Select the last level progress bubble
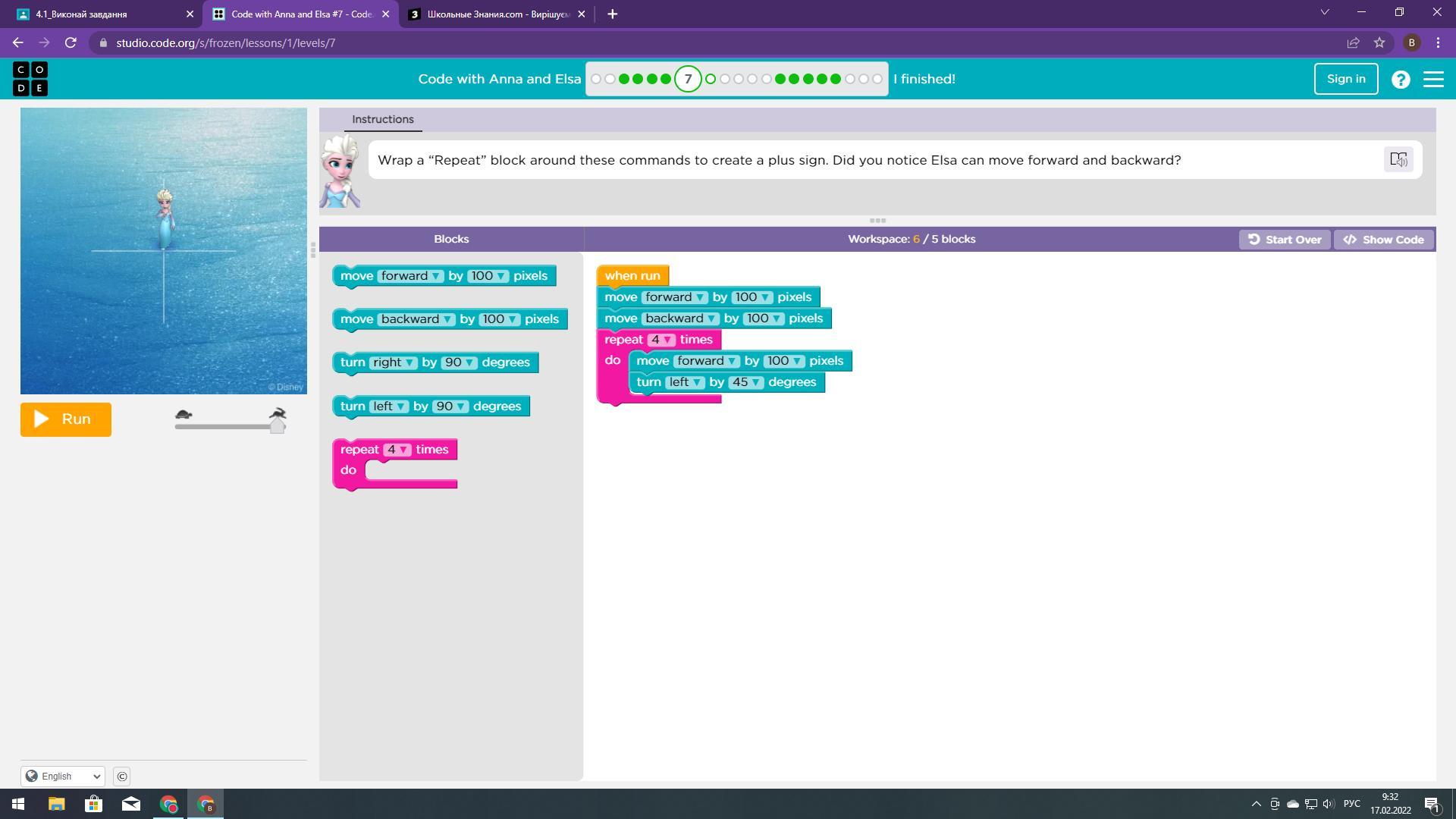Screen dimensions: 1456x819 pyautogui.click(x=877, y=79)
